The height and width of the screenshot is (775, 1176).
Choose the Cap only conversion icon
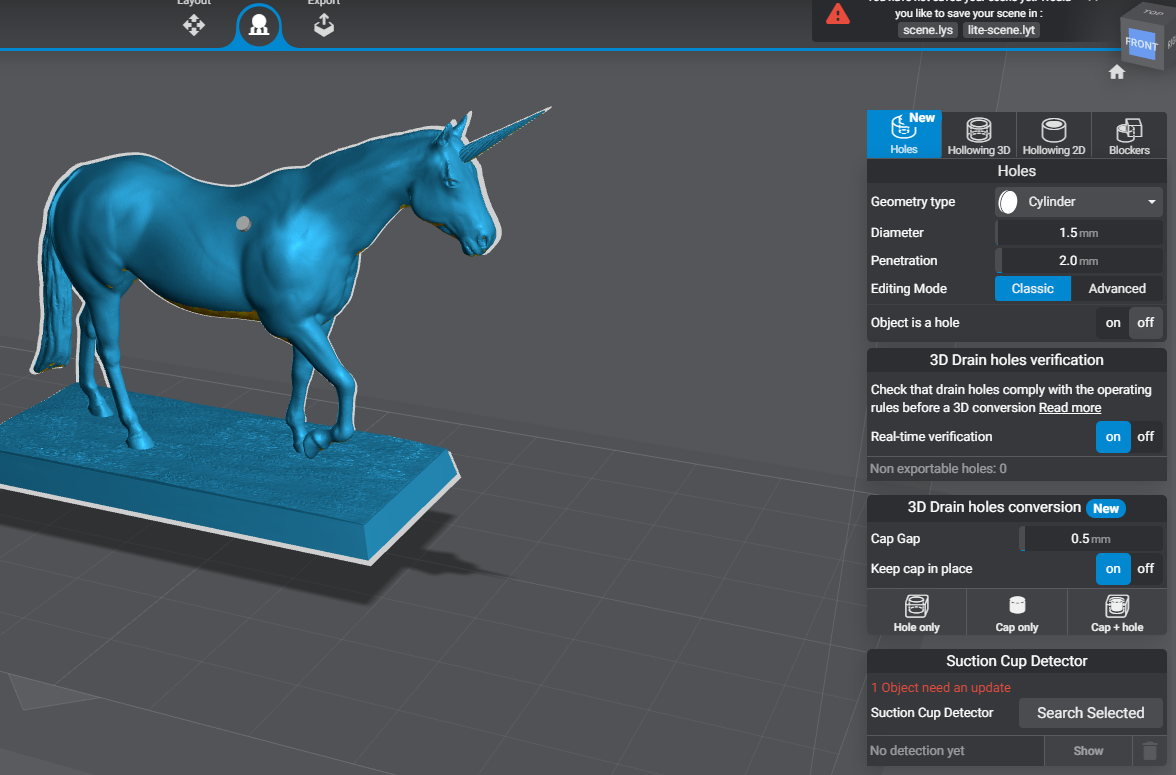pyautogui.click(x=1016, y=611)
